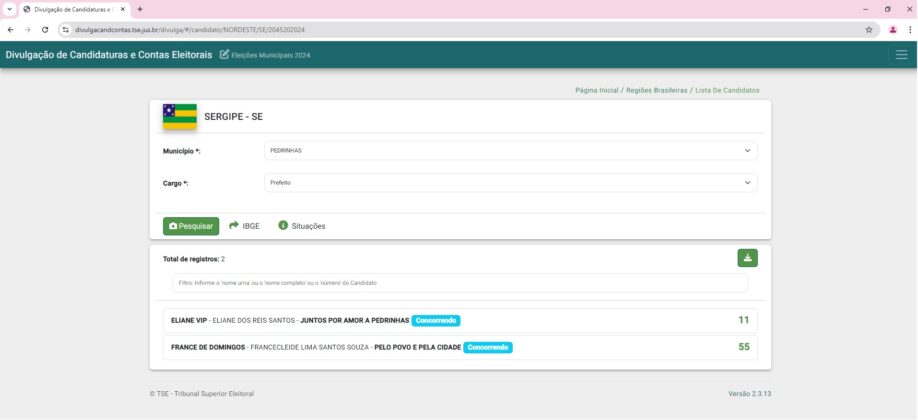
Task: Open candidate ELIANE VIP row
Action: 460,320
